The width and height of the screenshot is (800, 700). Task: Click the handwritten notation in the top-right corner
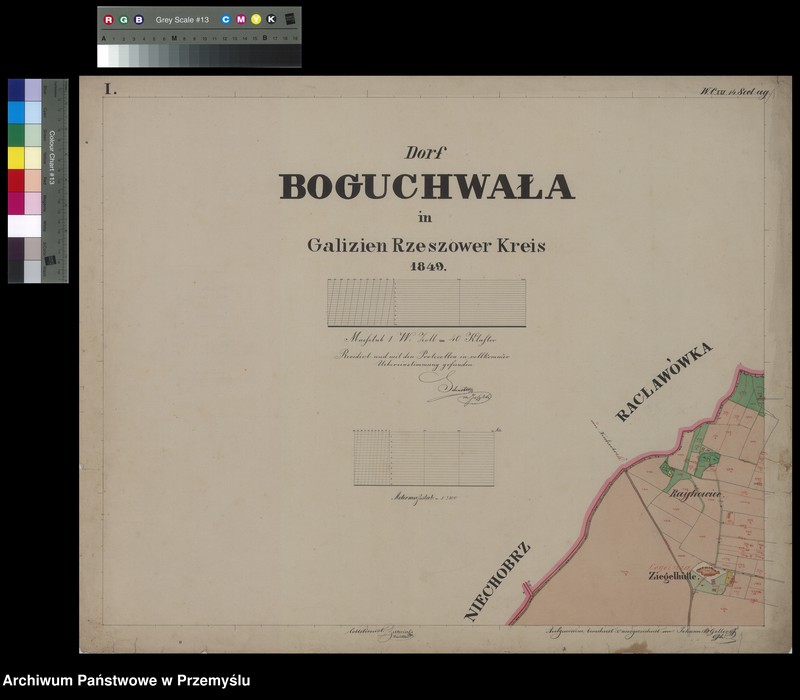pos(736,89)
